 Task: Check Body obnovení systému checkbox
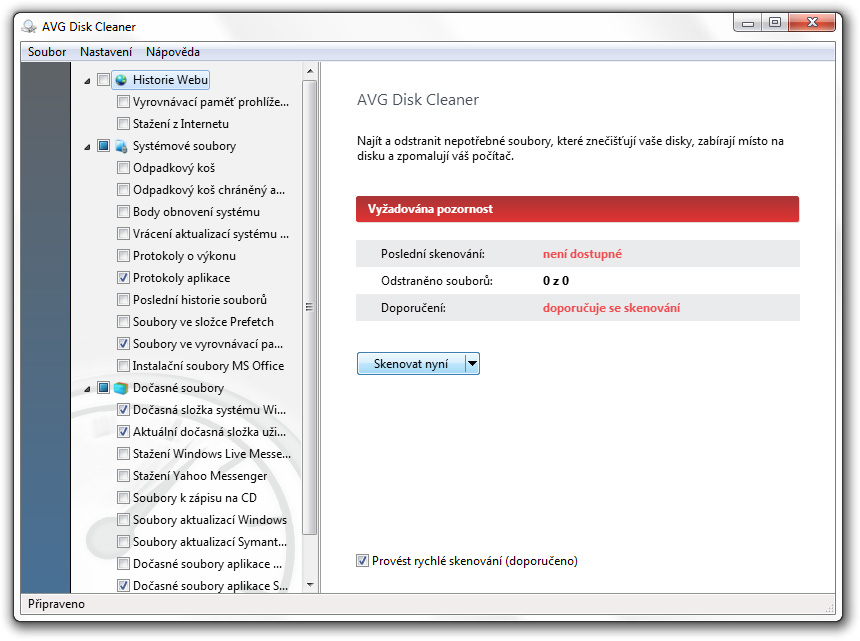[x=123, y=212]
